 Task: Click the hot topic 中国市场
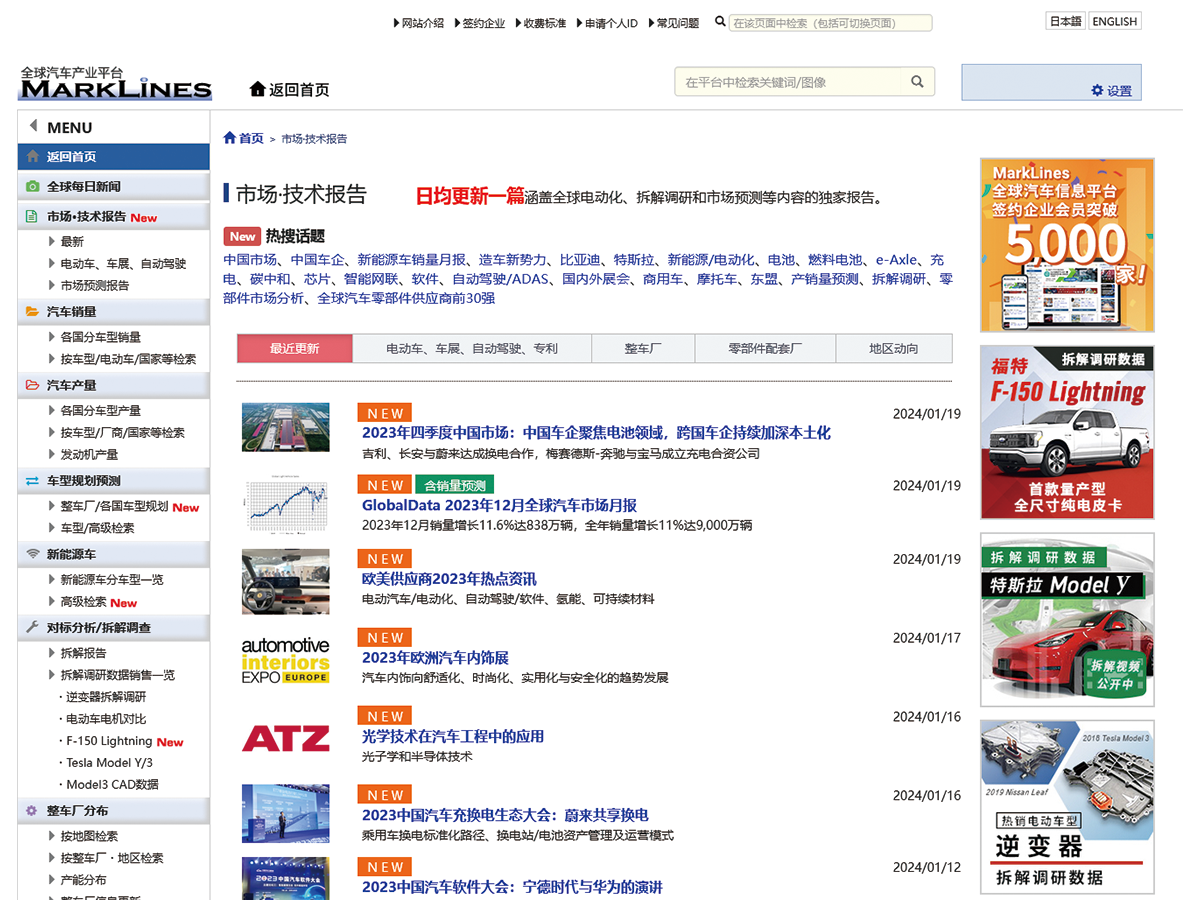point(250,260)
